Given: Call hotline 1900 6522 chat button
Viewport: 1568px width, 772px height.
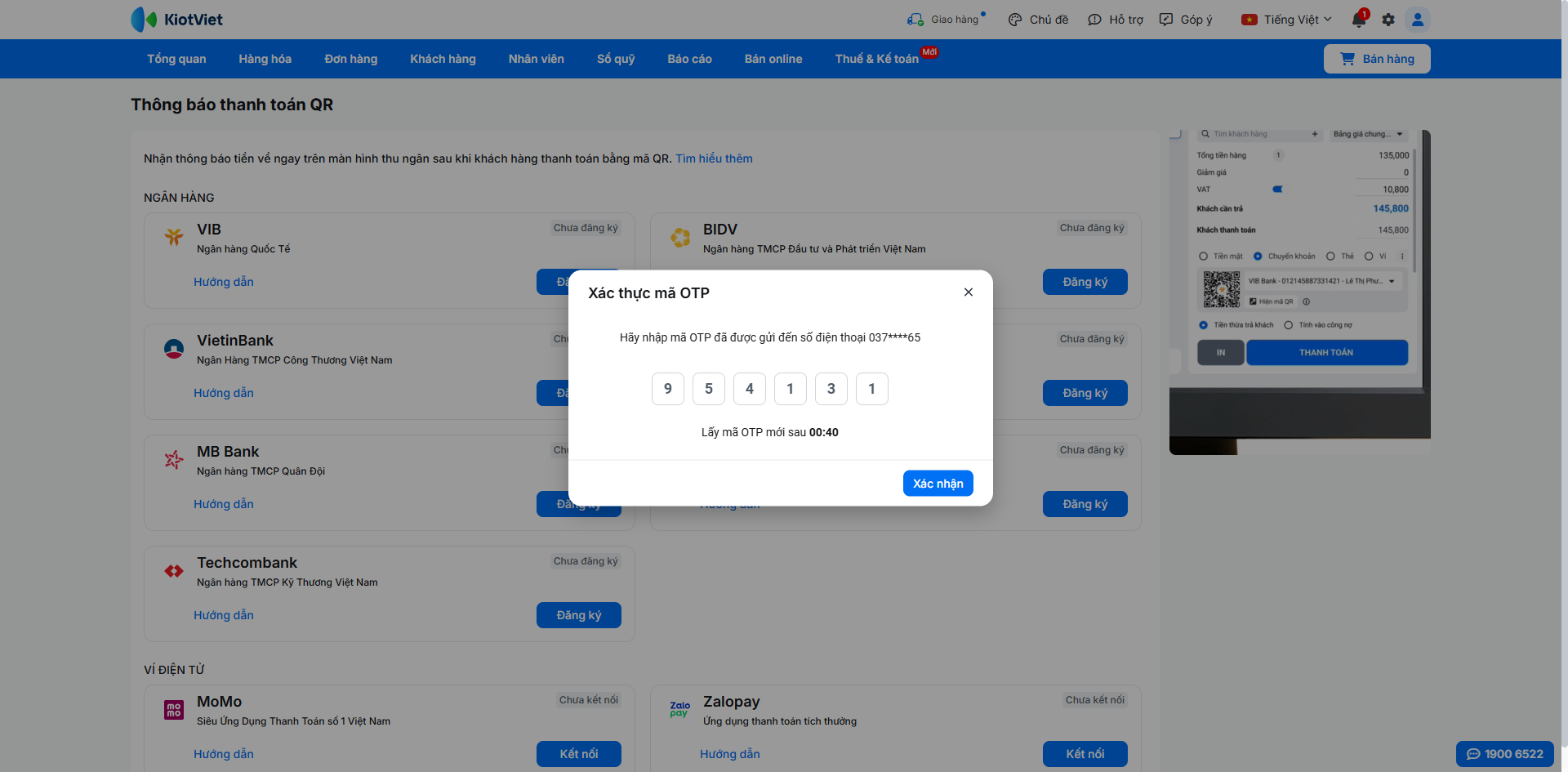Looking at the screenshot, I should tap(1505, 754).
